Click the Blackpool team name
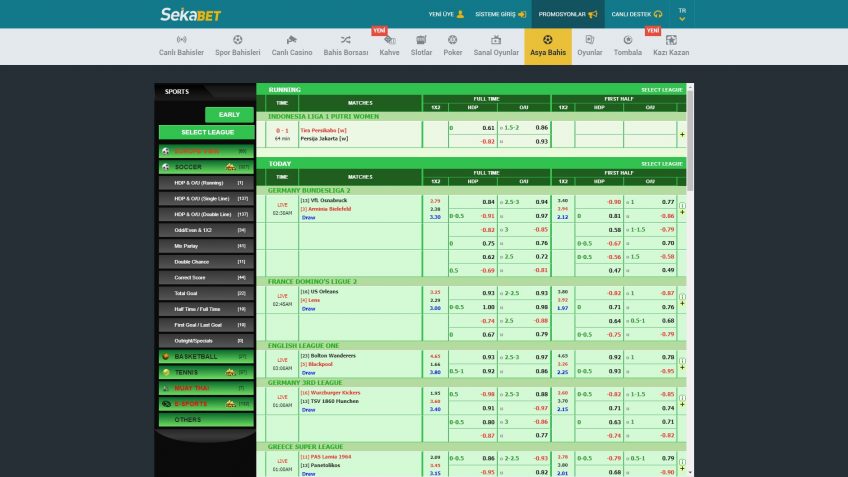The height and width of the screenshot is (477, 848). click(320, 364)
